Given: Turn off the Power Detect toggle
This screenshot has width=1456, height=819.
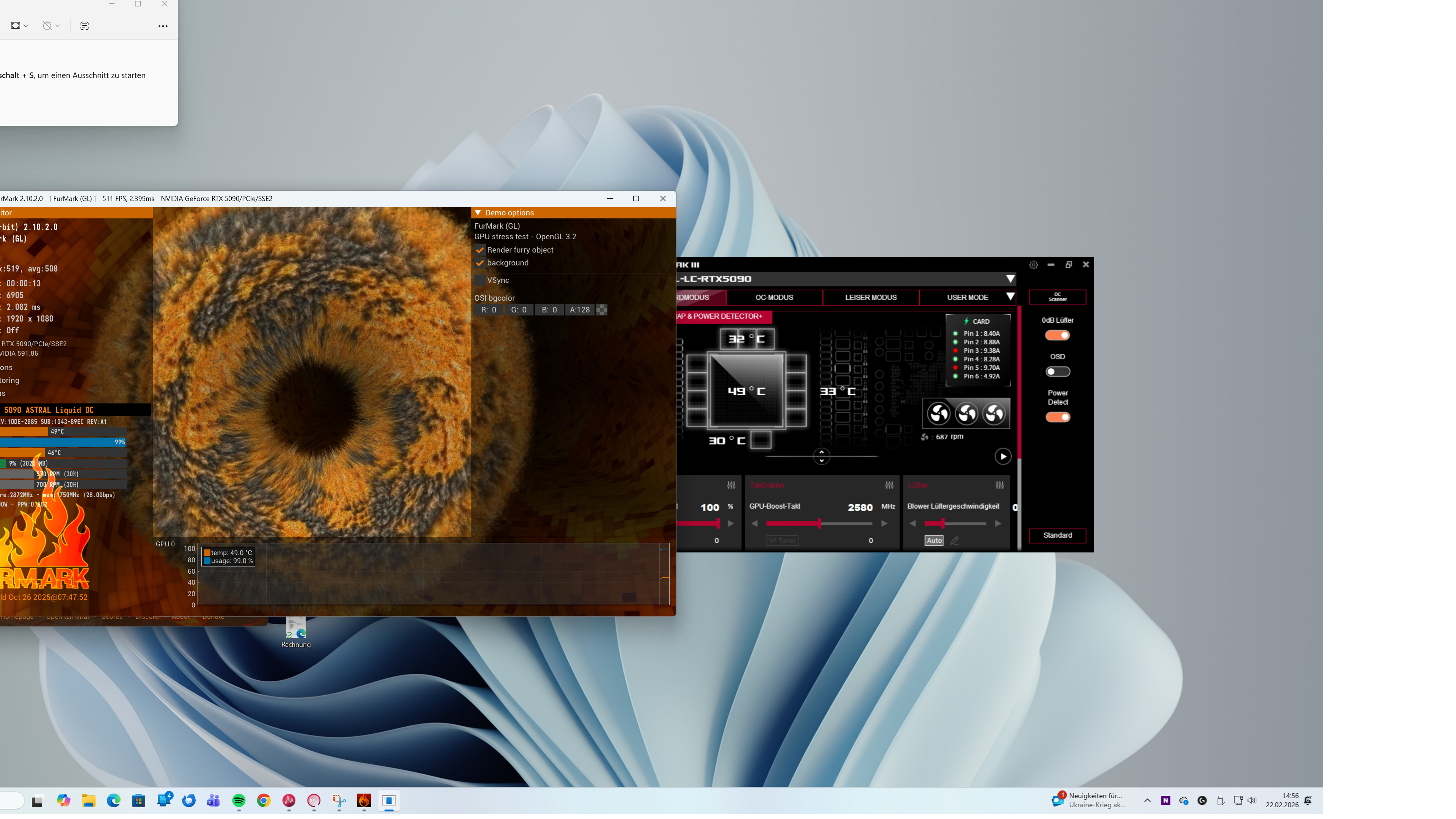Looking at the screenshot, I should pyautogui.click(x=1057, y=417).
